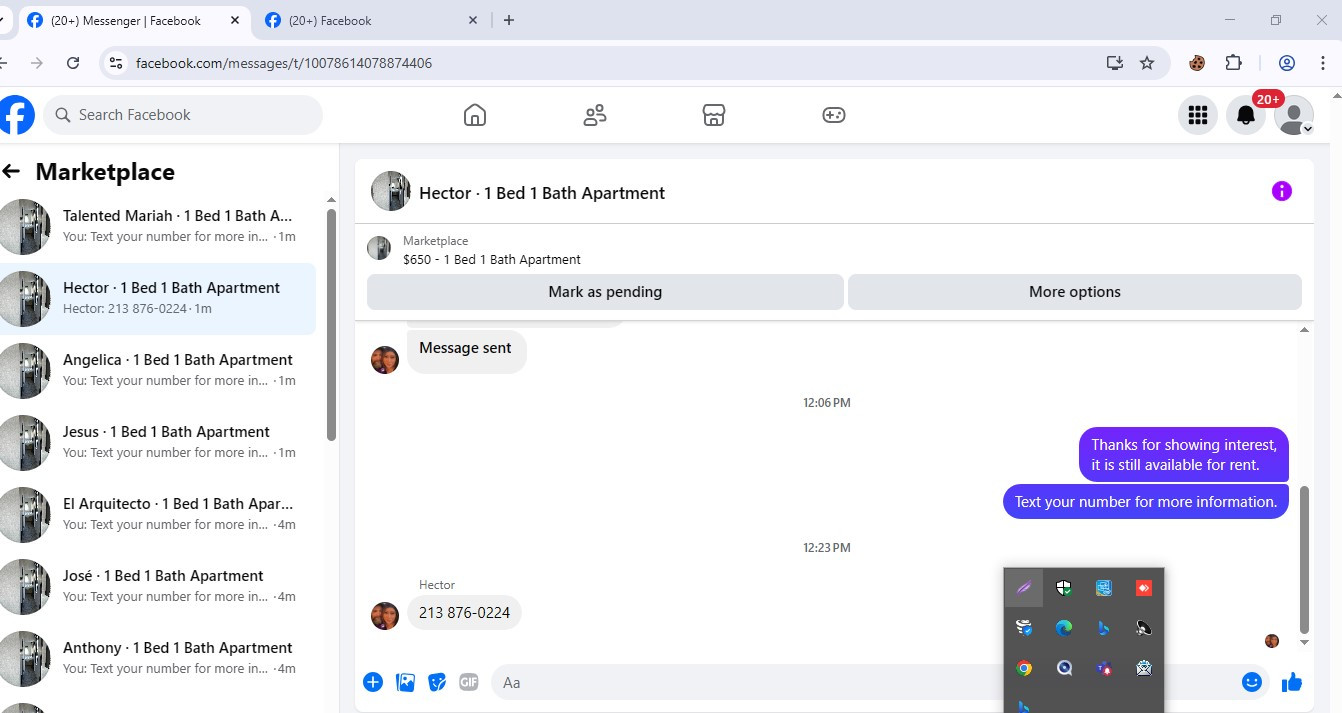Open Chrome three-dot menu
The image size is (1342, 713).
pos(1323,63)
